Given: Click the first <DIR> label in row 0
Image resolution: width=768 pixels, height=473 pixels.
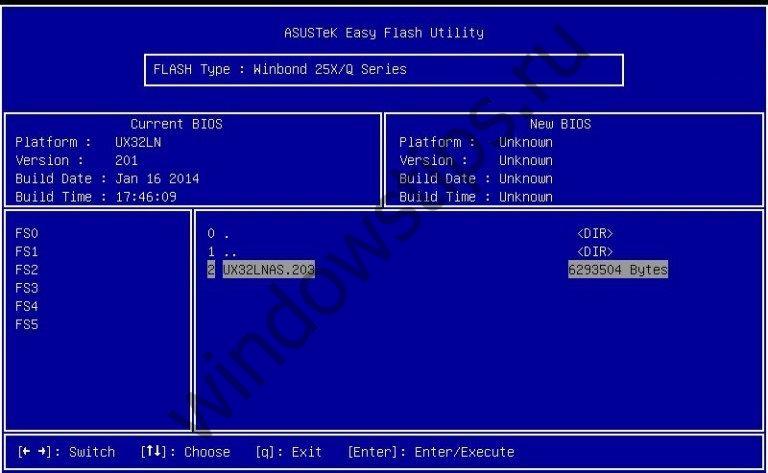Looking at the screenshot, I should [x=595, y=234].
